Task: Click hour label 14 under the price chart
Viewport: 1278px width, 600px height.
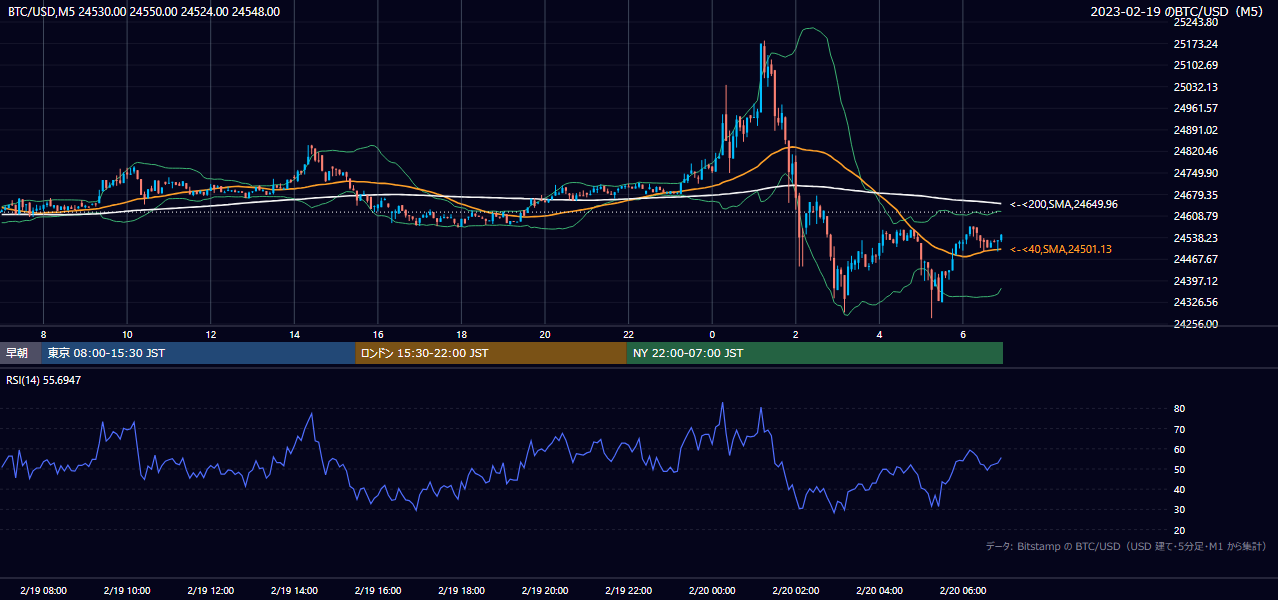Action: tap(294, 334)
